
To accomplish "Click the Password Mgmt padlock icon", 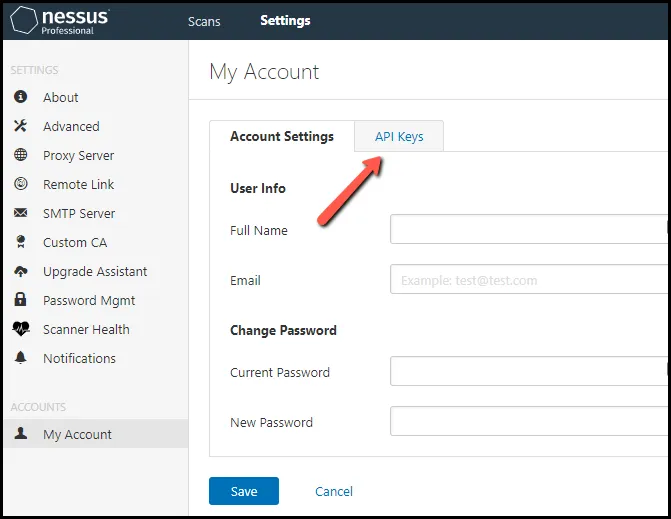I will click(x=21, y=300).
